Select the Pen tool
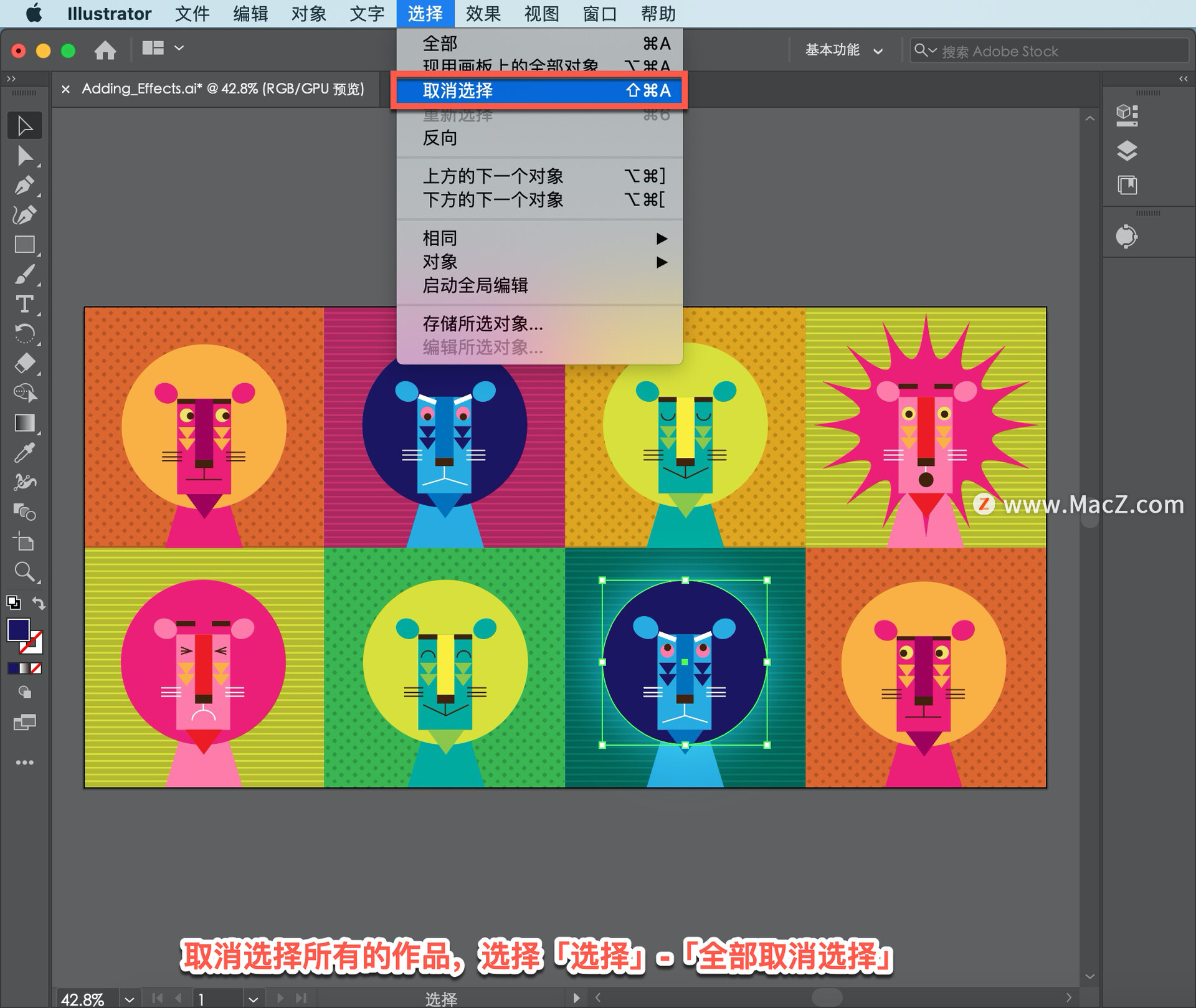 [x=24, y=186]
